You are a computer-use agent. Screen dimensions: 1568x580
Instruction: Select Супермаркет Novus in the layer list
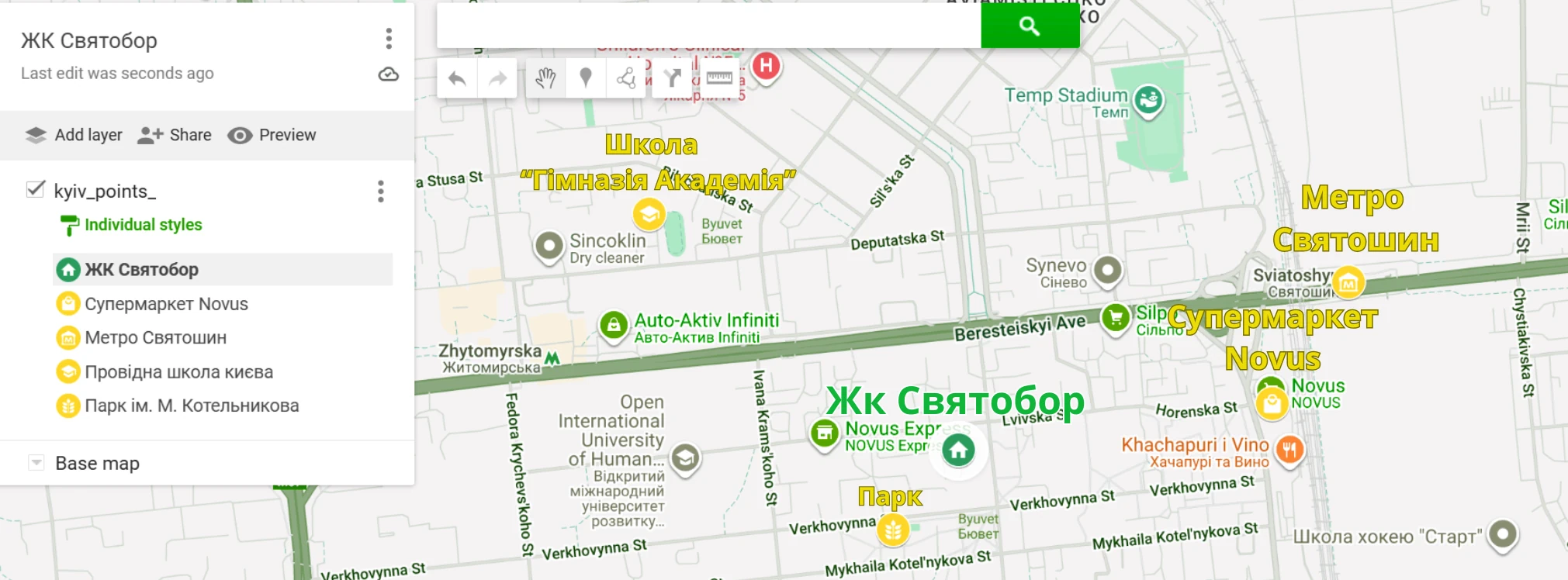166,304
